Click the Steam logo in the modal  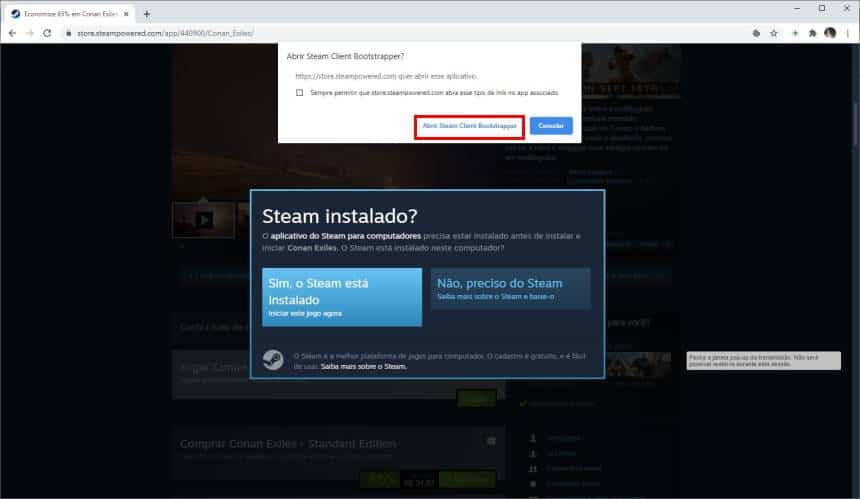273,360
